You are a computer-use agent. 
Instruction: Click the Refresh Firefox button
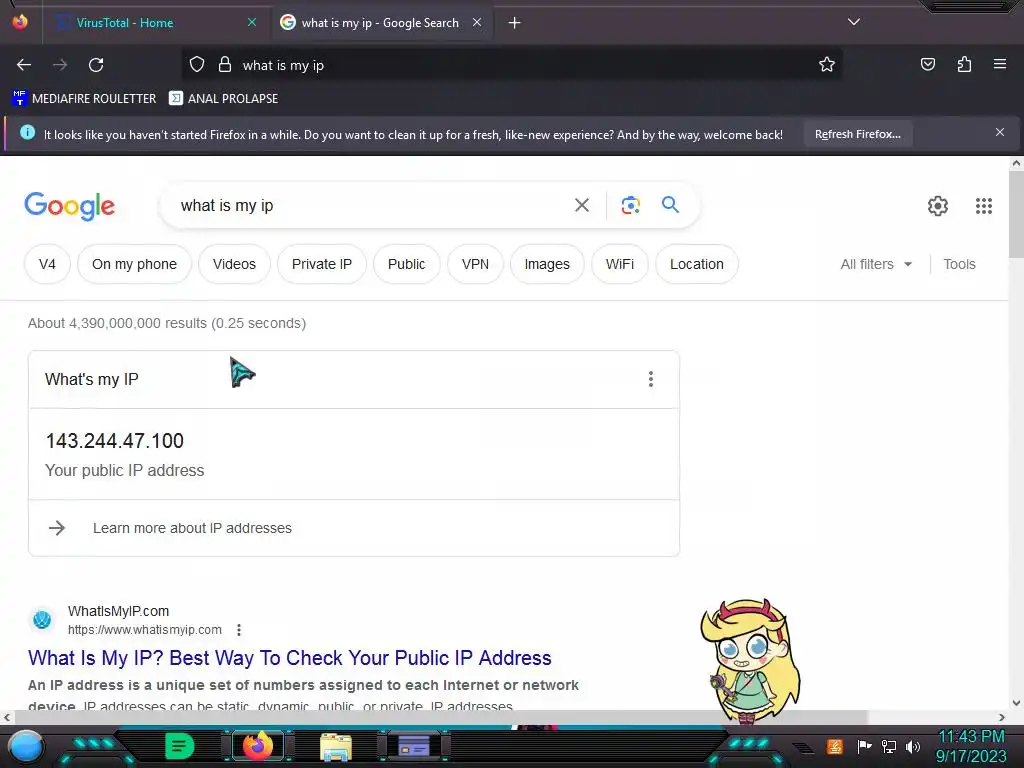[857, 134]
